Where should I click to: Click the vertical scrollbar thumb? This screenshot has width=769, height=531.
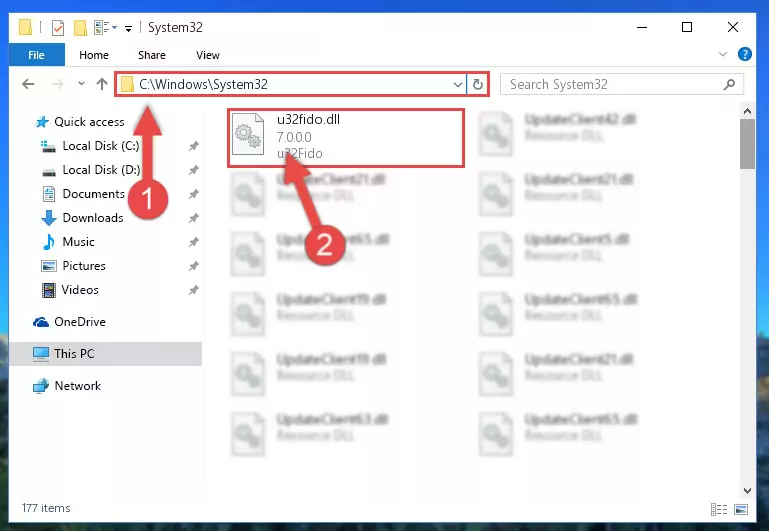[x=747, y=144]
